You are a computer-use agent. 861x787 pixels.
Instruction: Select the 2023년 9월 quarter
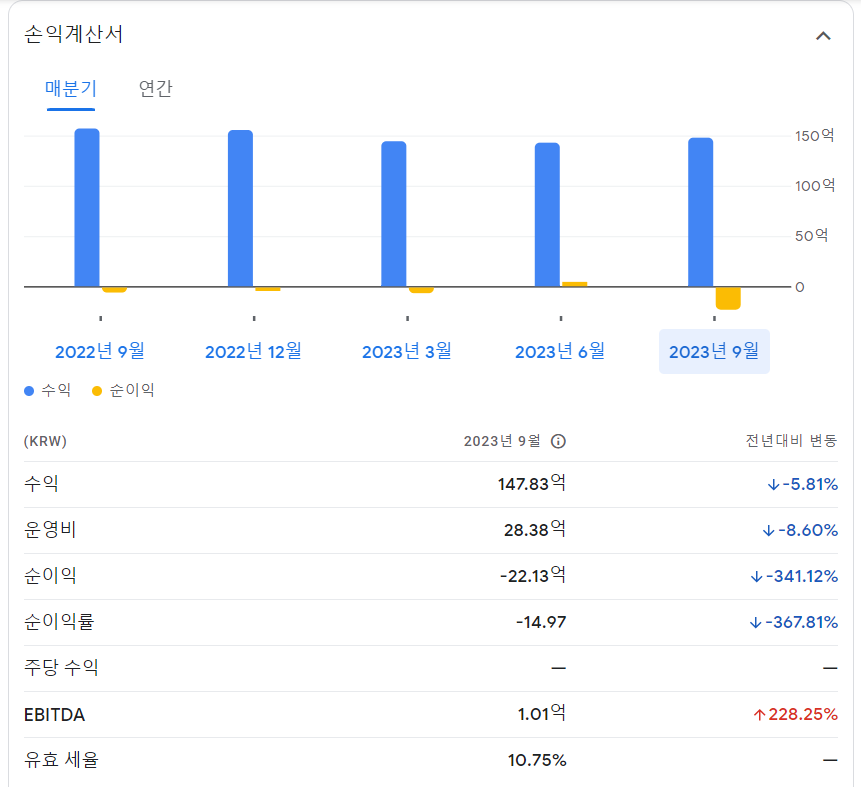[714, 351]
